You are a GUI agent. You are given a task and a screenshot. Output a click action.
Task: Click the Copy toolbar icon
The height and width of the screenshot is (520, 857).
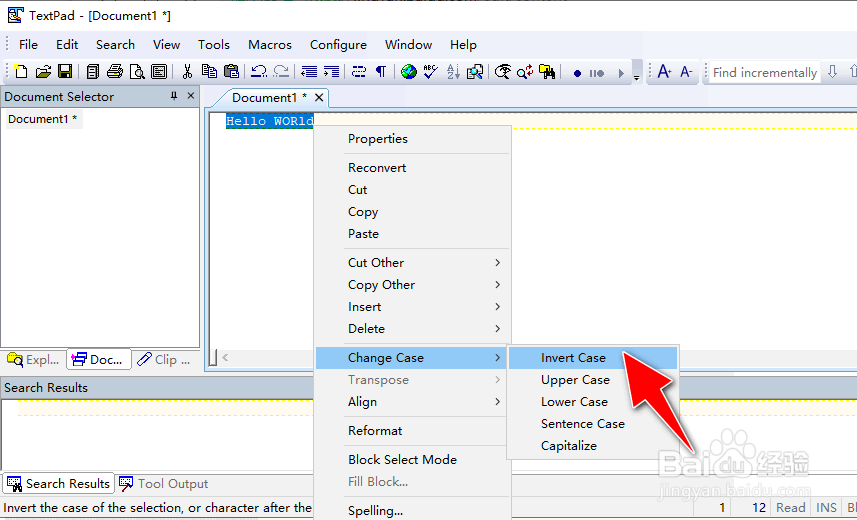tap(209, 72)
